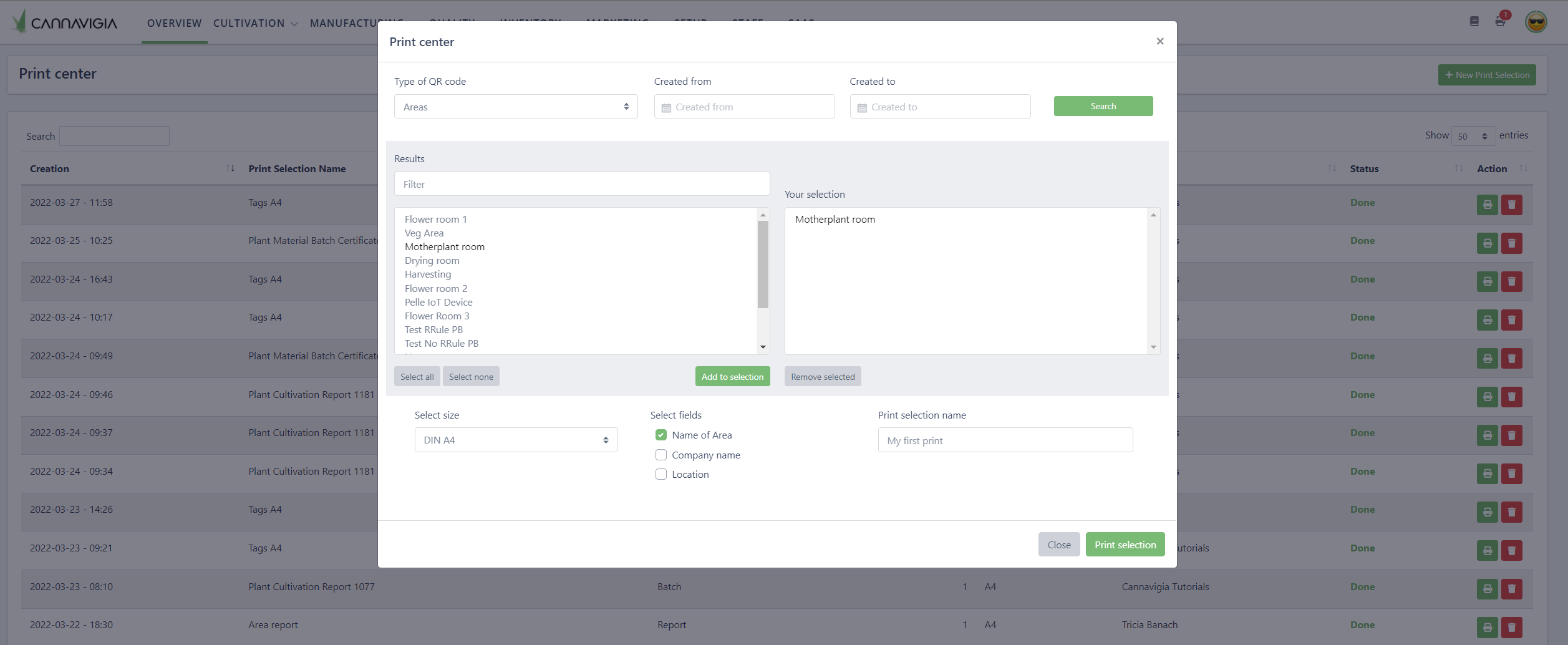
Task: Expand the Select size DIN A4 dropdown
Action: (516, 440)
